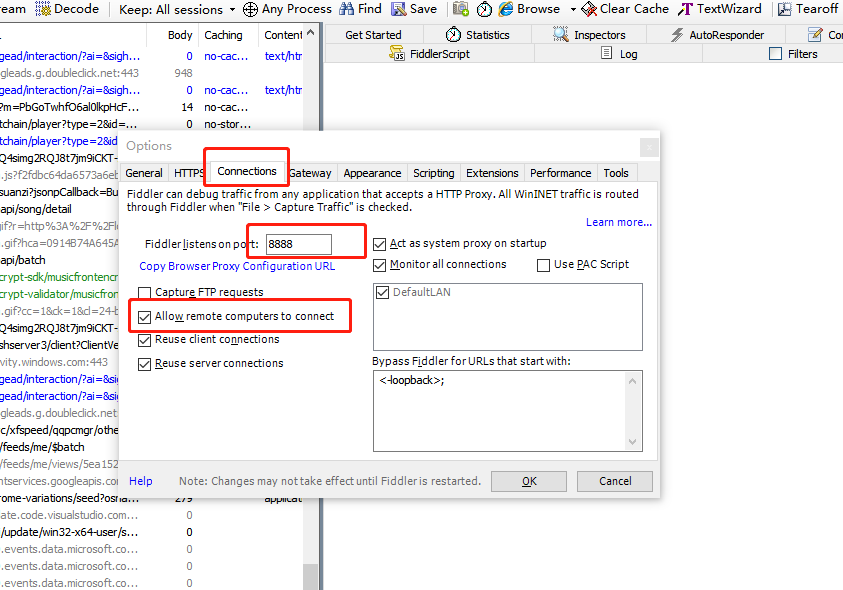Click the Save toolbar icon
The image size is (843, 590).
398,9
